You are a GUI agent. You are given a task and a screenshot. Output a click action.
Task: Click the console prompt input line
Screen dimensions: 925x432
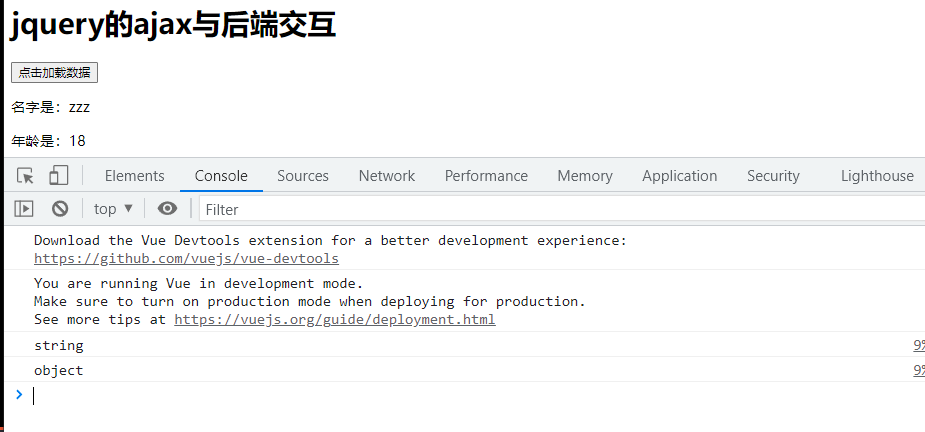[x=400, y=395]
